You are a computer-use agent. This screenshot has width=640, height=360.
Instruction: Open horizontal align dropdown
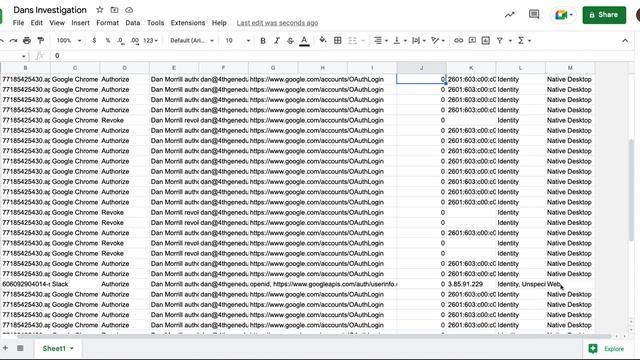[381, 40]
